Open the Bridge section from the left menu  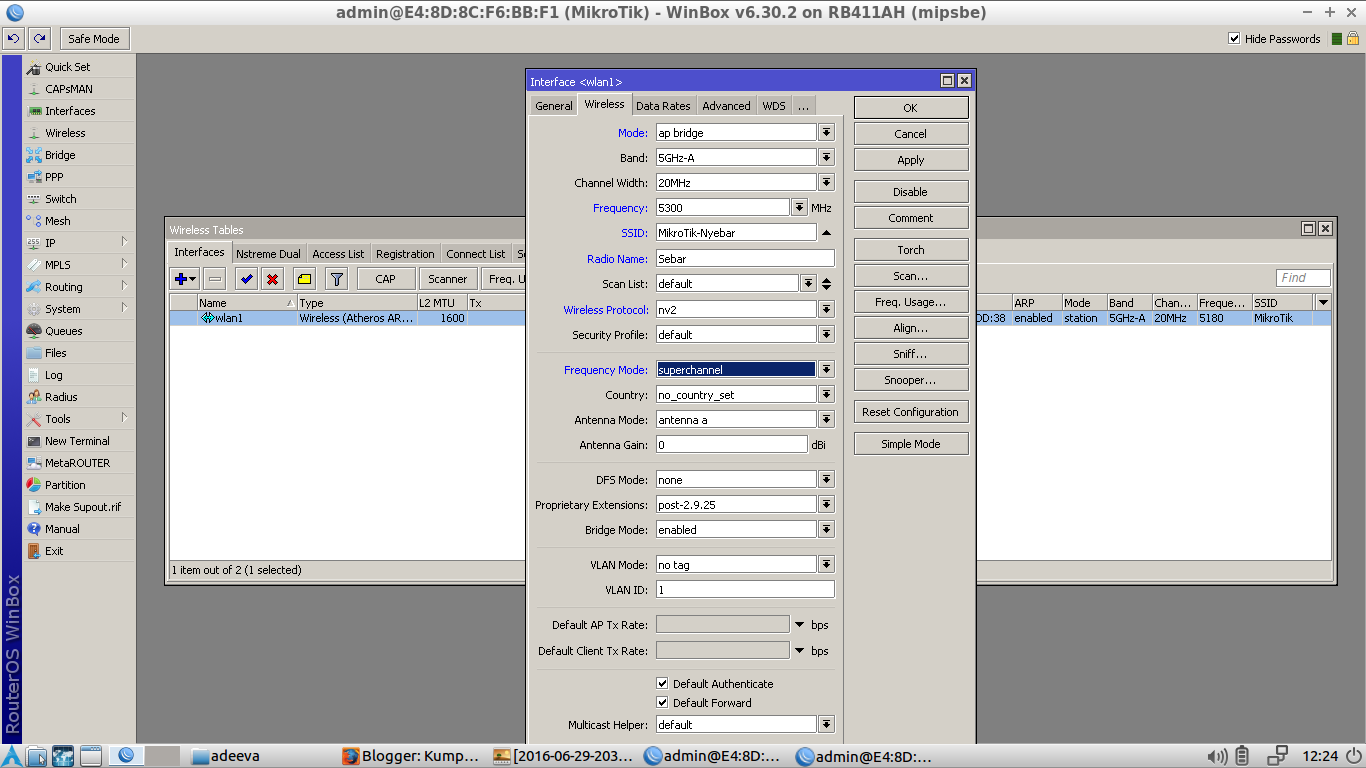[x=60, y=155]
